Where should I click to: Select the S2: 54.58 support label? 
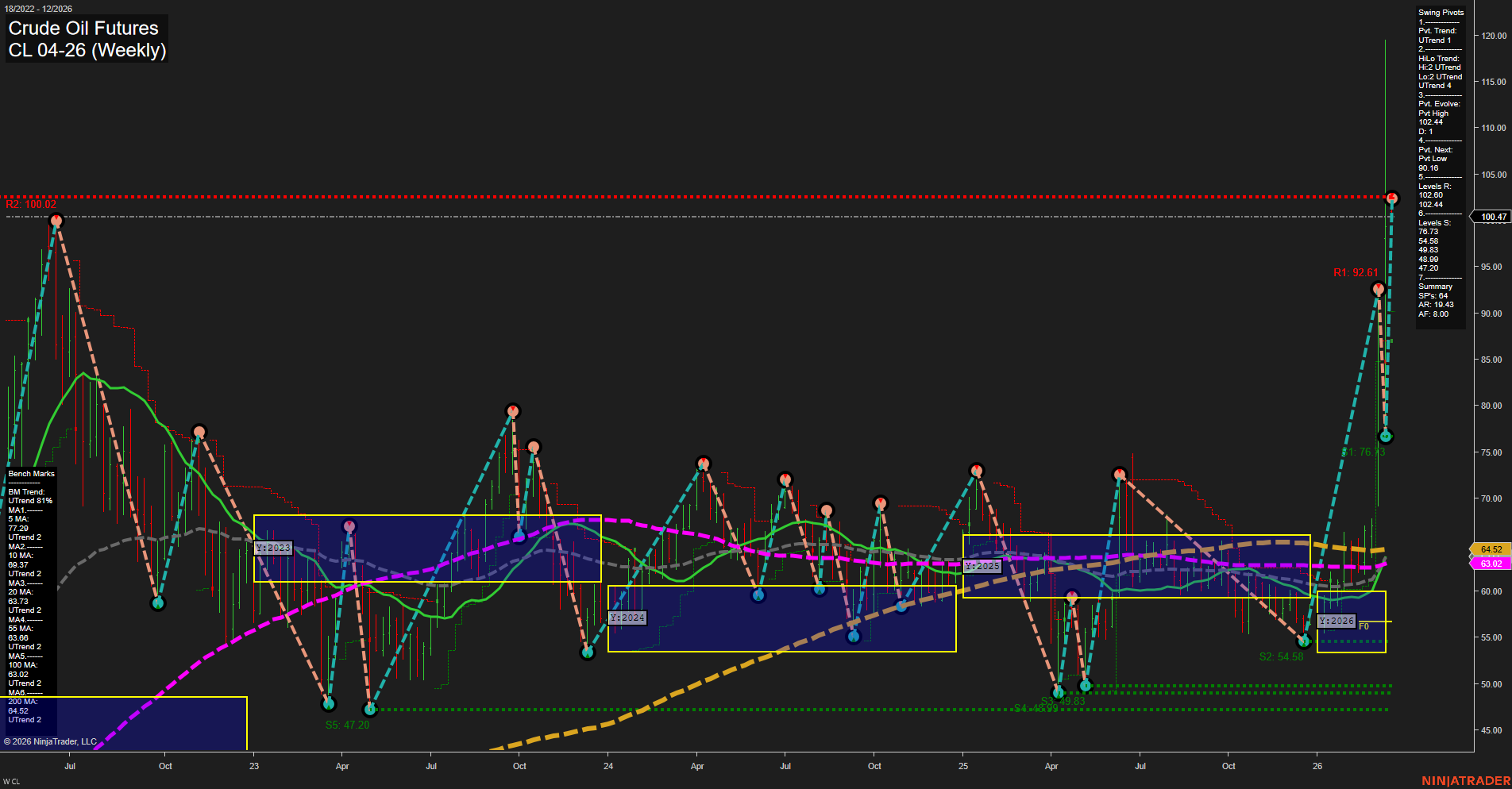point(1282,656)
